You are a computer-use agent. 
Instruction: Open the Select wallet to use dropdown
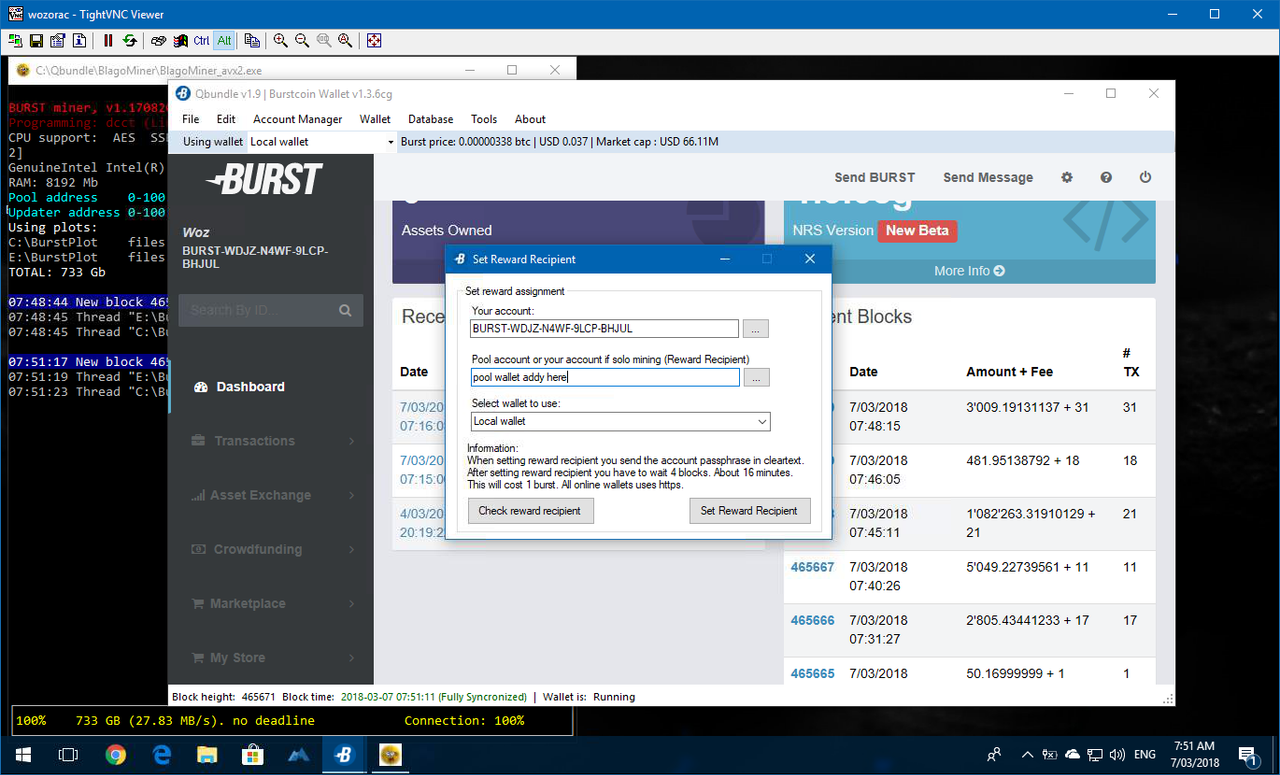click(621, 421)
